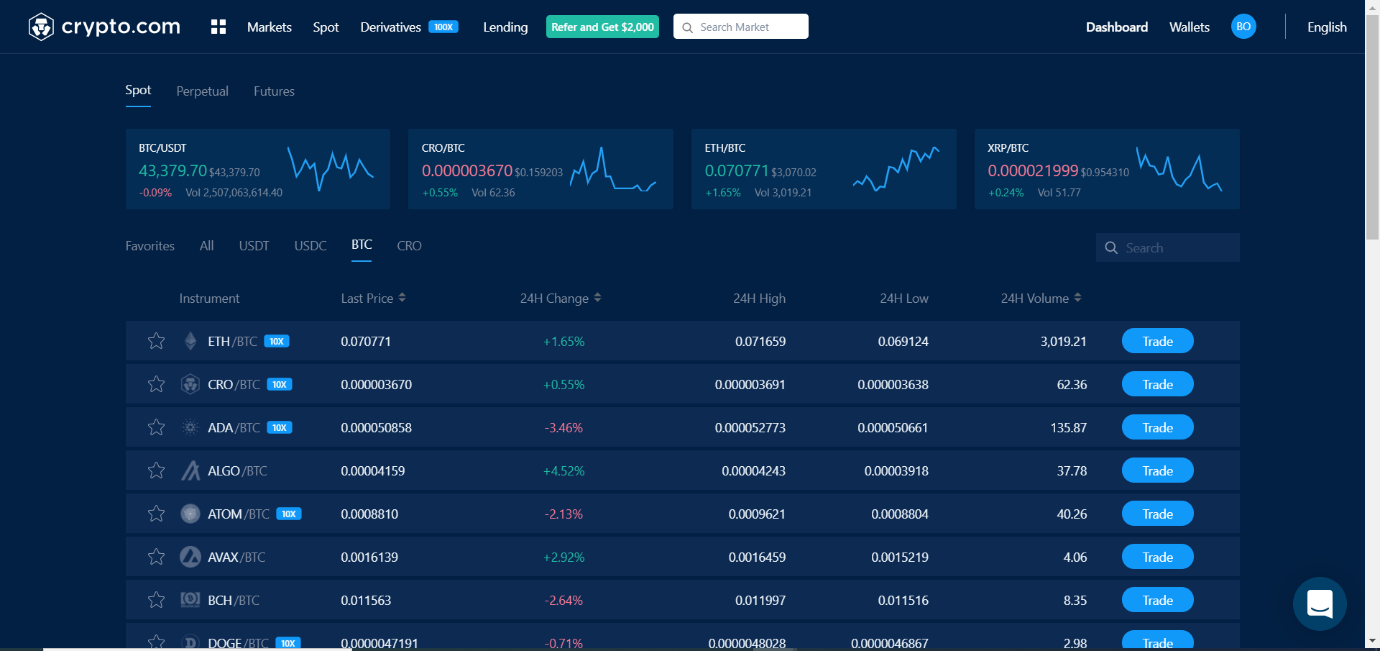Trade the CRO/BTC pair
This screenshot has width=1380, height=651.
(x=1157, y=384)
